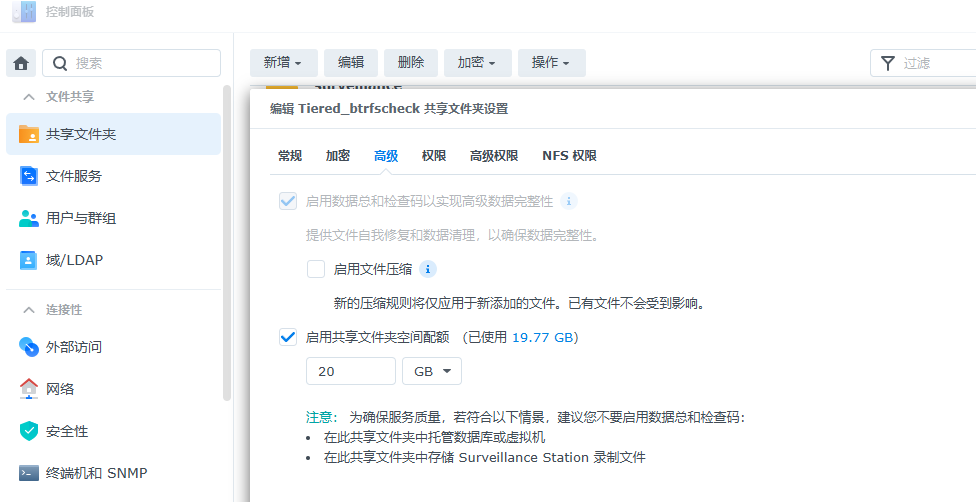The image size is (976, 502).
Task: Click the Delete (删除) button
Action: coord(410,62)
